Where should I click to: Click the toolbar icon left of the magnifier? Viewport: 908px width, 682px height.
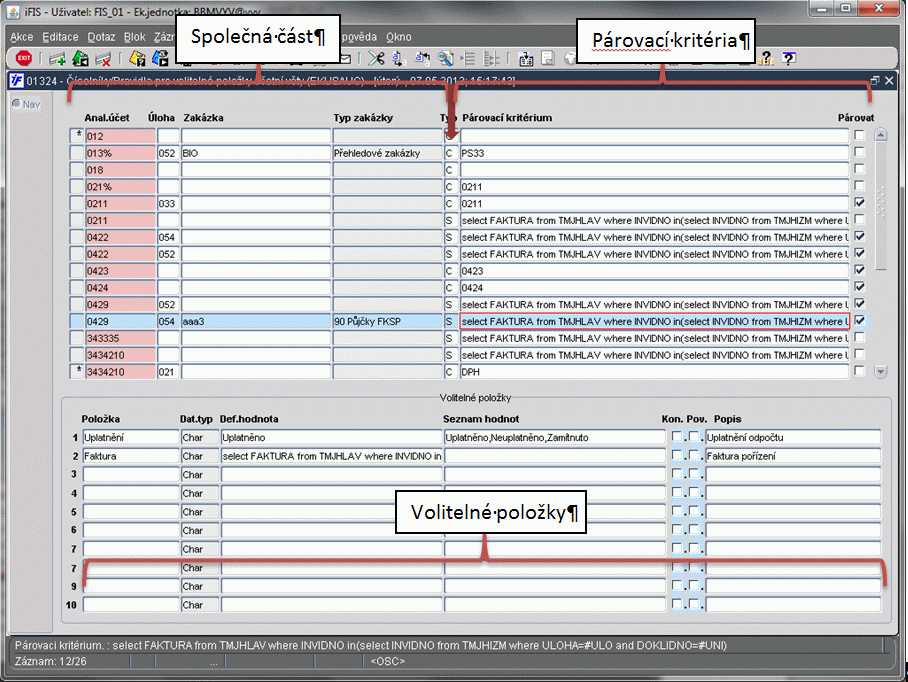click(x=423, y=58)
